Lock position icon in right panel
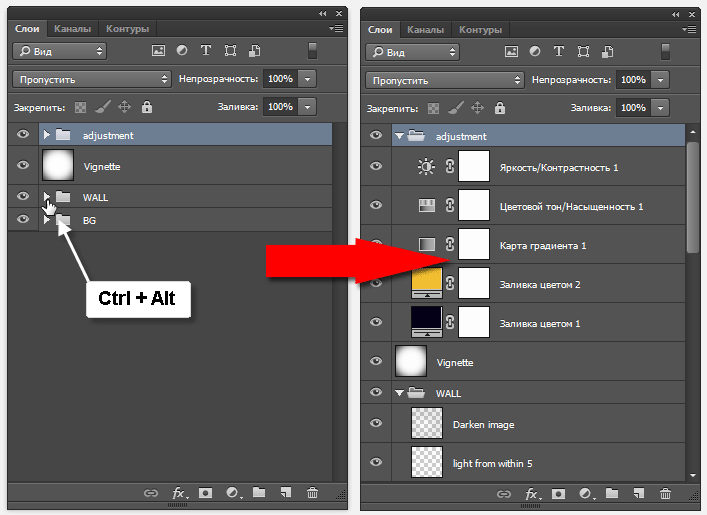This screenshot has width=707, height=515. pos(477,108)
